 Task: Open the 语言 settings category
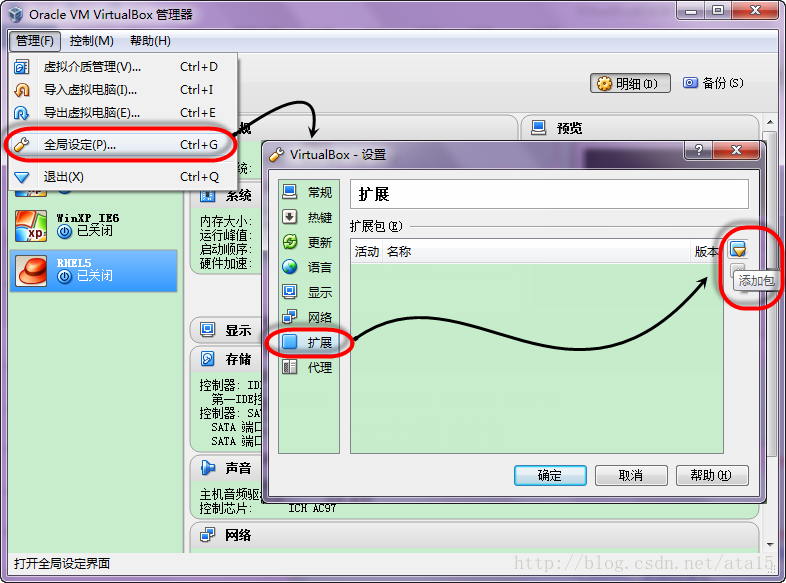click(x=309, y=267)
